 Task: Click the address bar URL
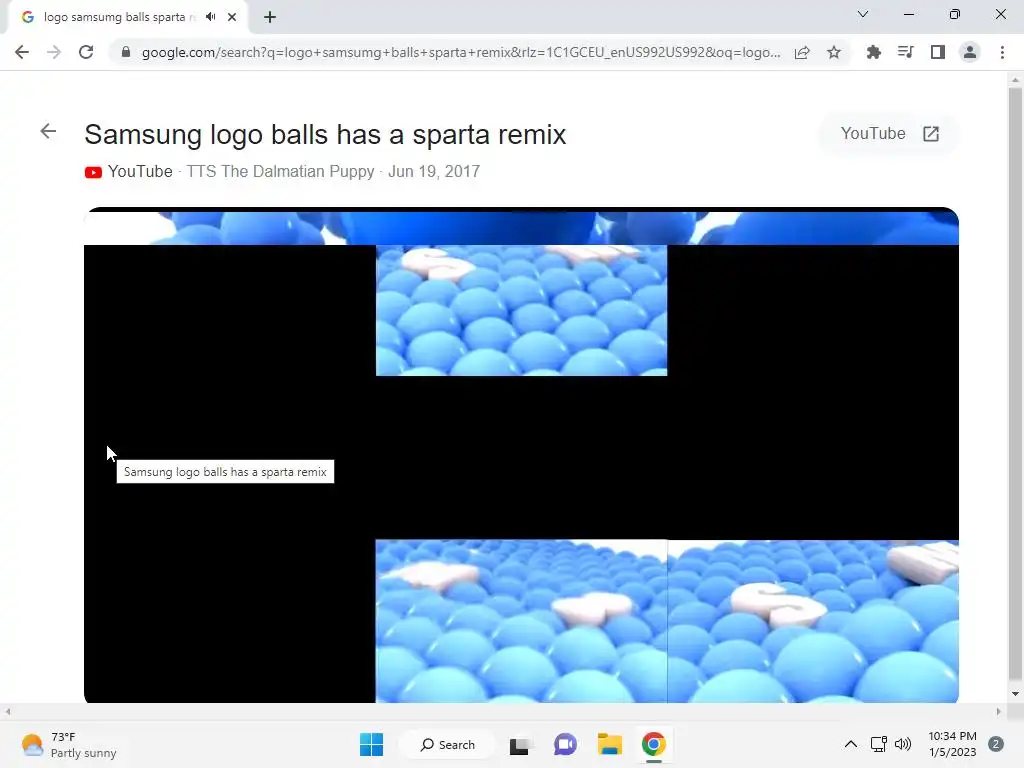click(460, 52)
